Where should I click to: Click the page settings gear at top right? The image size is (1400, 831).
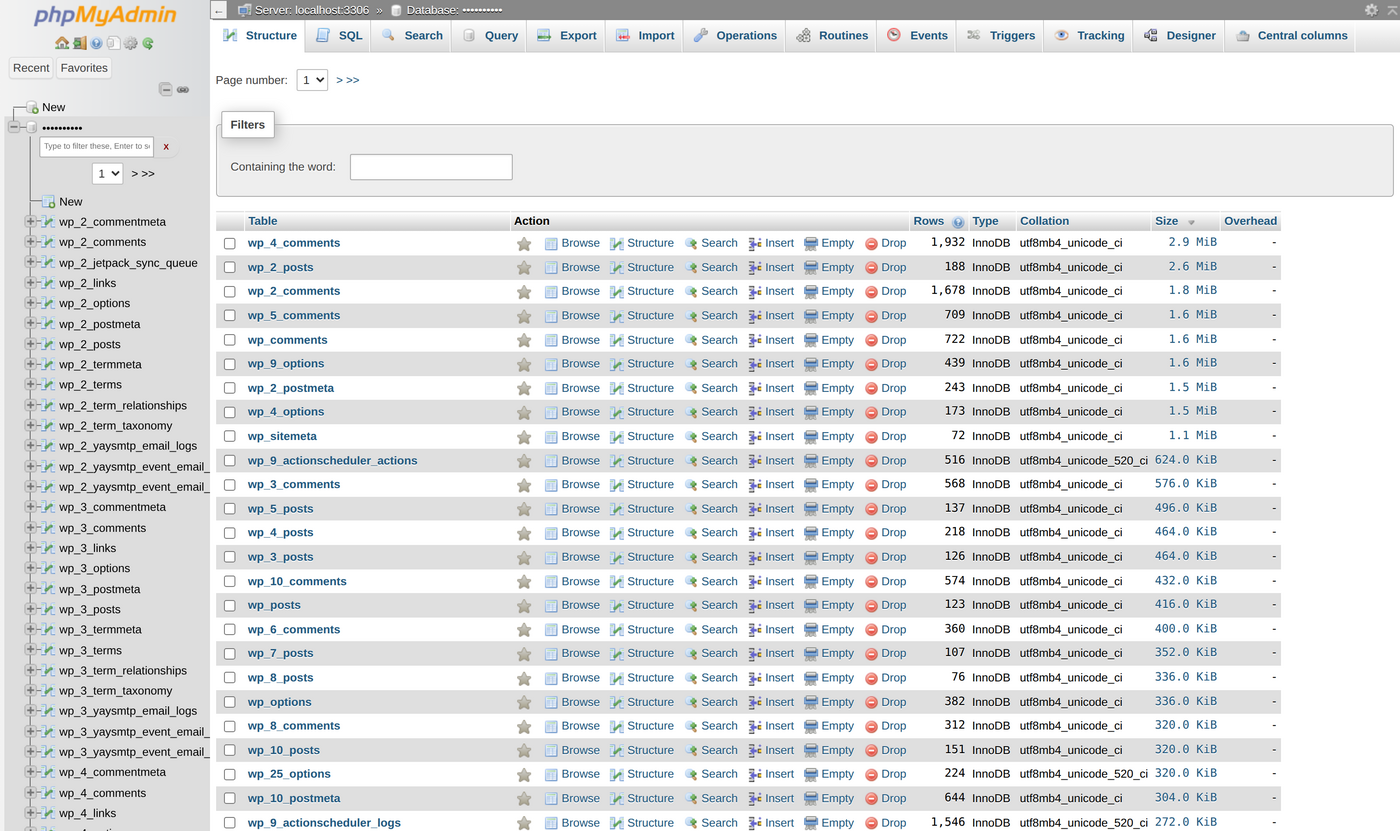(x=1371, y=9)
